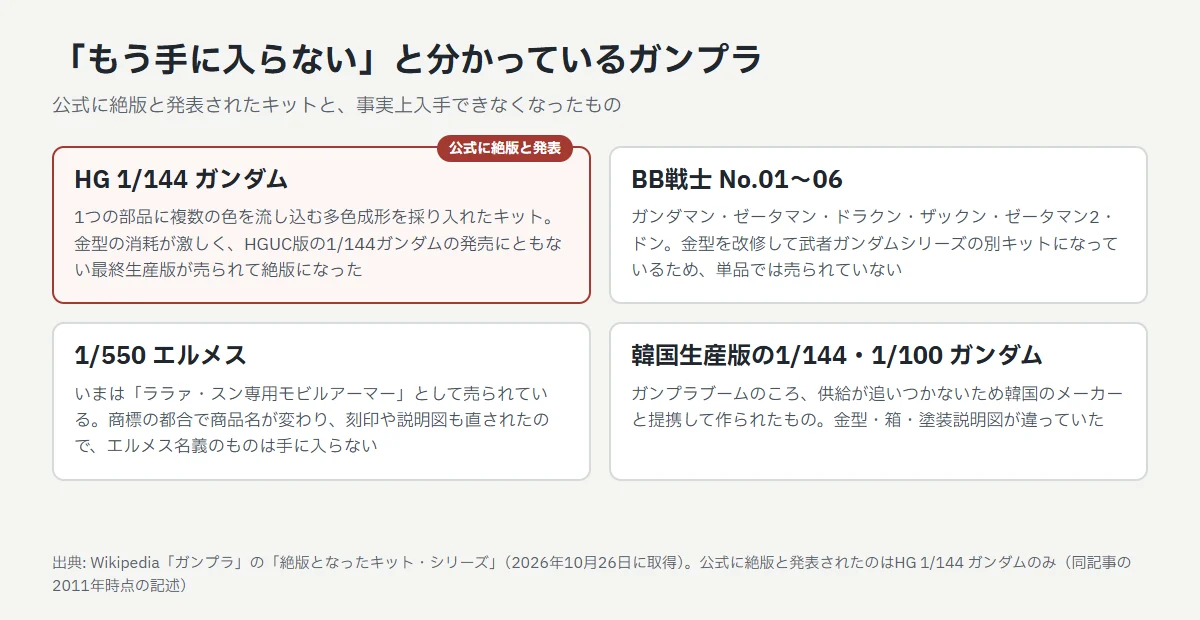1200x620 pixels.
Task: Click the phrase エルメス名義のものは手に入らない
Action: pyautogui.click(x=242, y=446)
